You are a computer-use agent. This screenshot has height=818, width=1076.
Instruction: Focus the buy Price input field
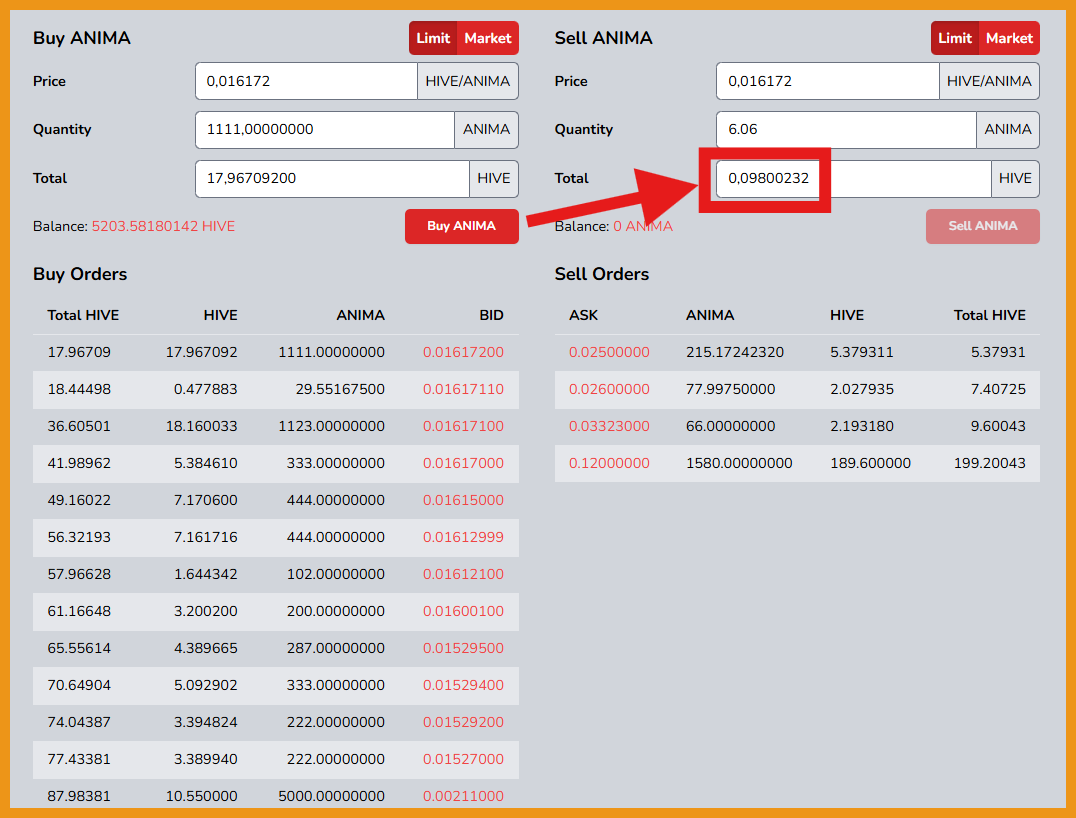point(306,81)
